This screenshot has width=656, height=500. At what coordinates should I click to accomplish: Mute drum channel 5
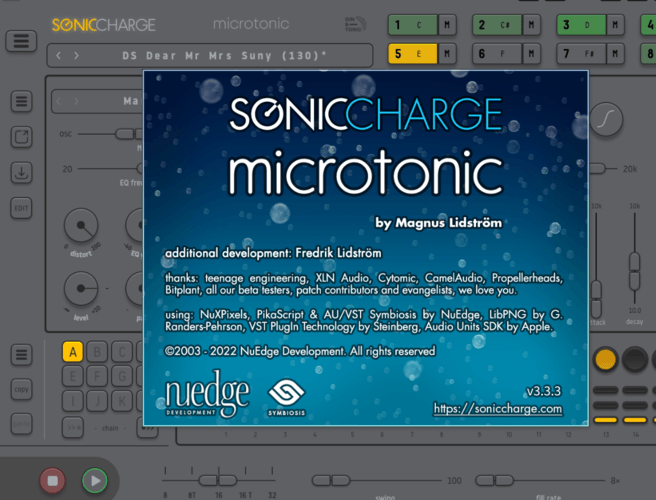(x=447, y=54)
